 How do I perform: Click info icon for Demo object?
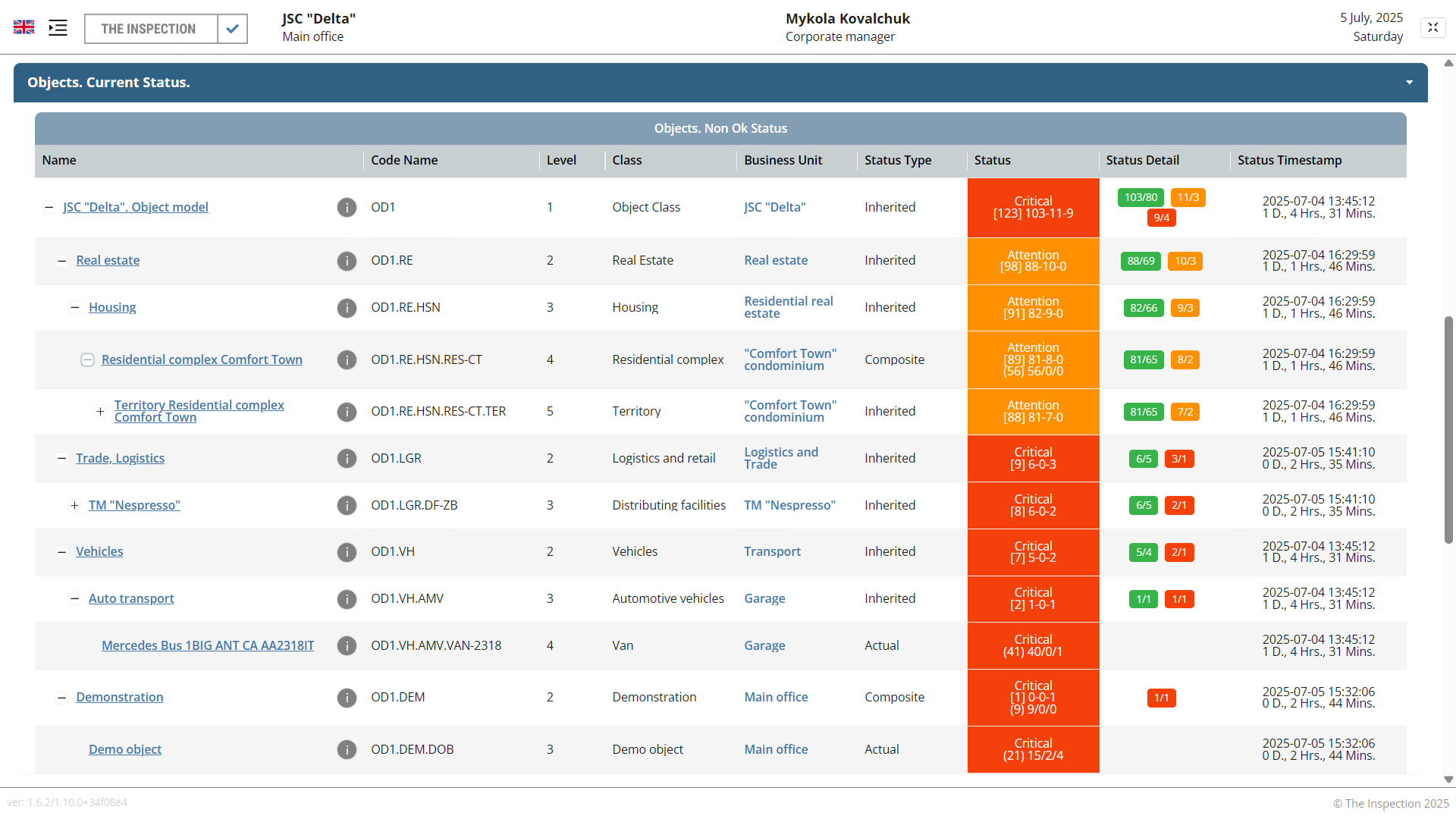click(x=347, y=750)
